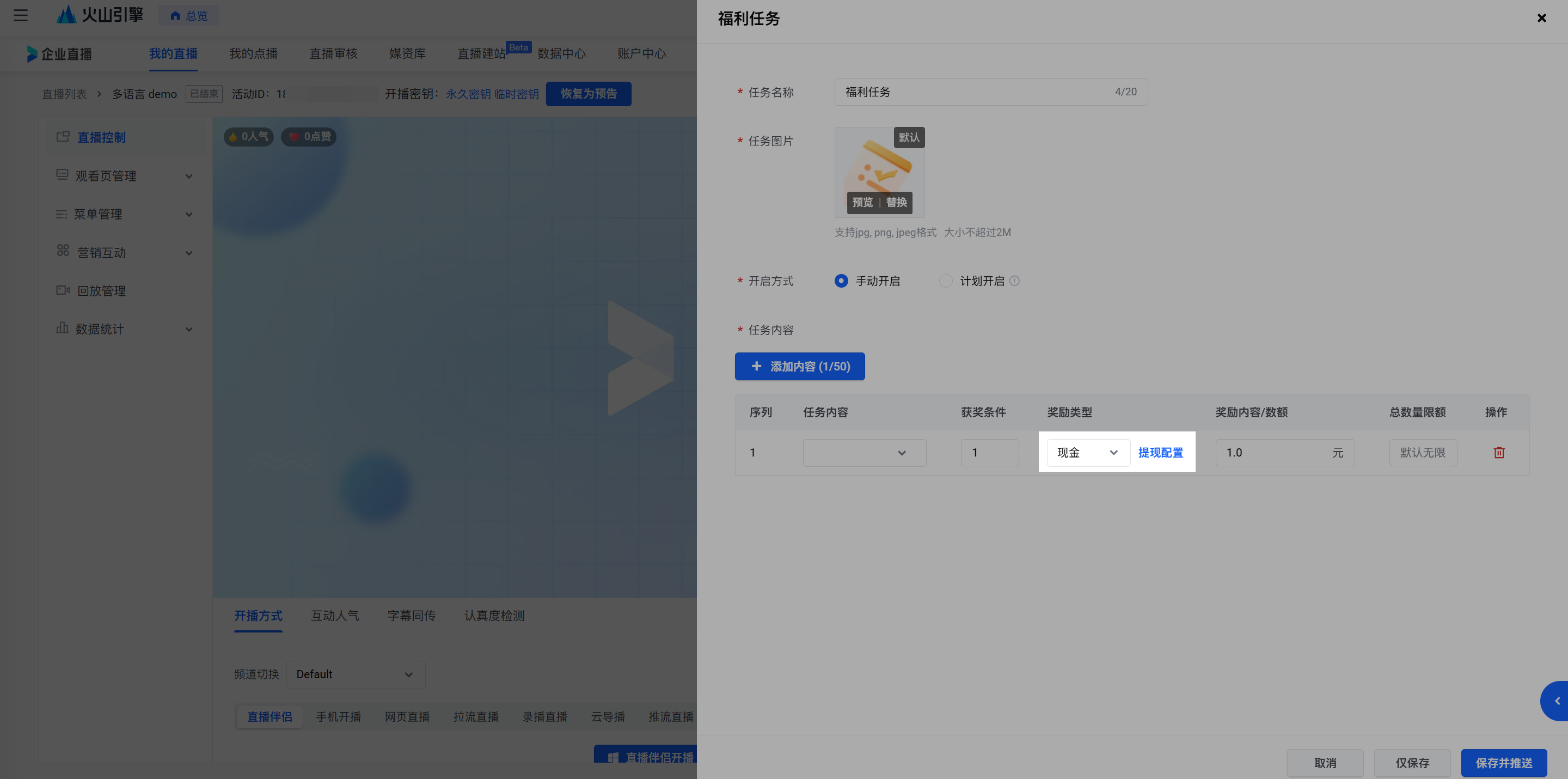Screen dimensions: 1568x779
Task: Click the 永久密钥 link
Action: tap(468, 94)
